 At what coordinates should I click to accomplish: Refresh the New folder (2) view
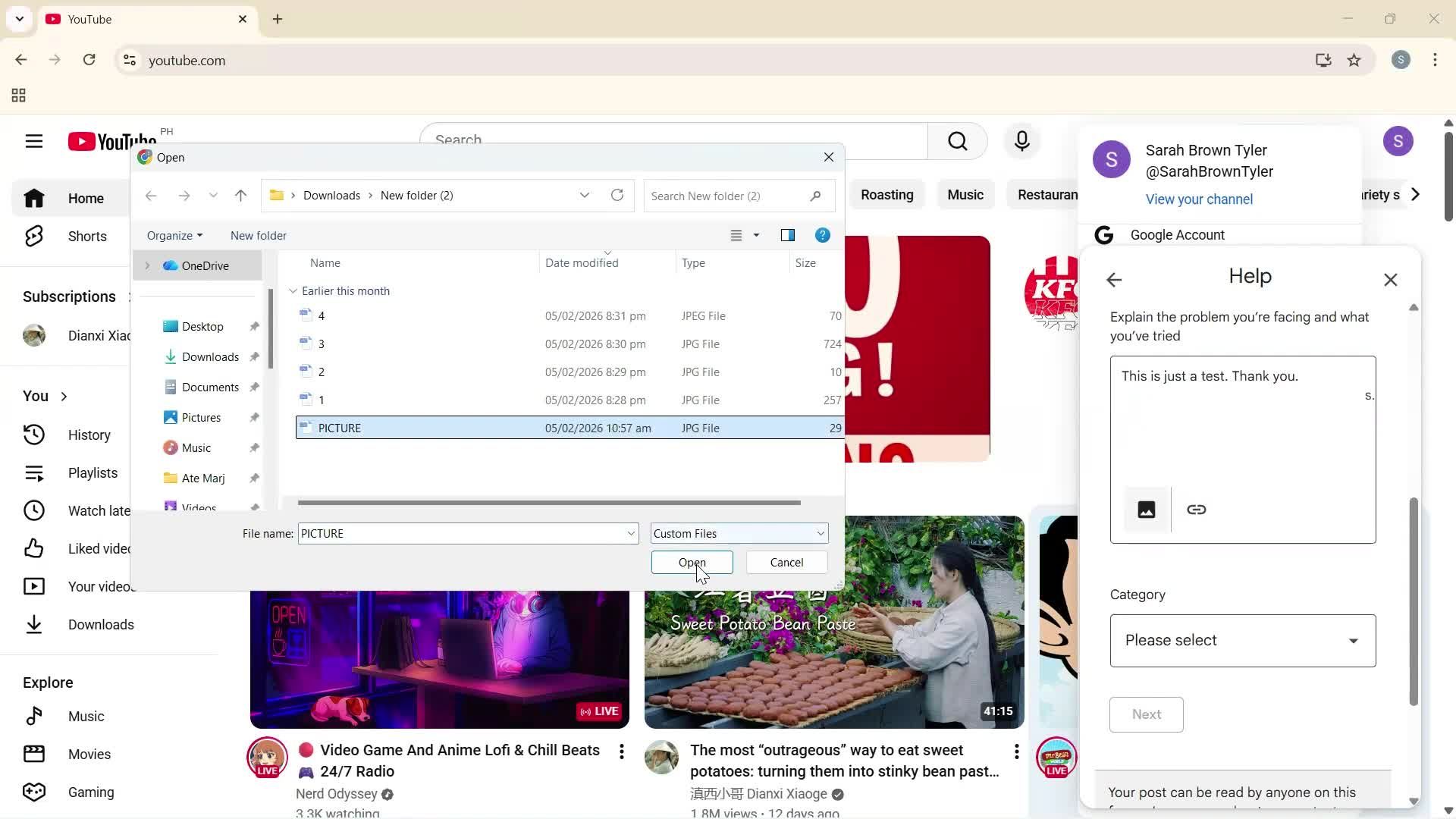pyautogui.click(x=617, y=195)
